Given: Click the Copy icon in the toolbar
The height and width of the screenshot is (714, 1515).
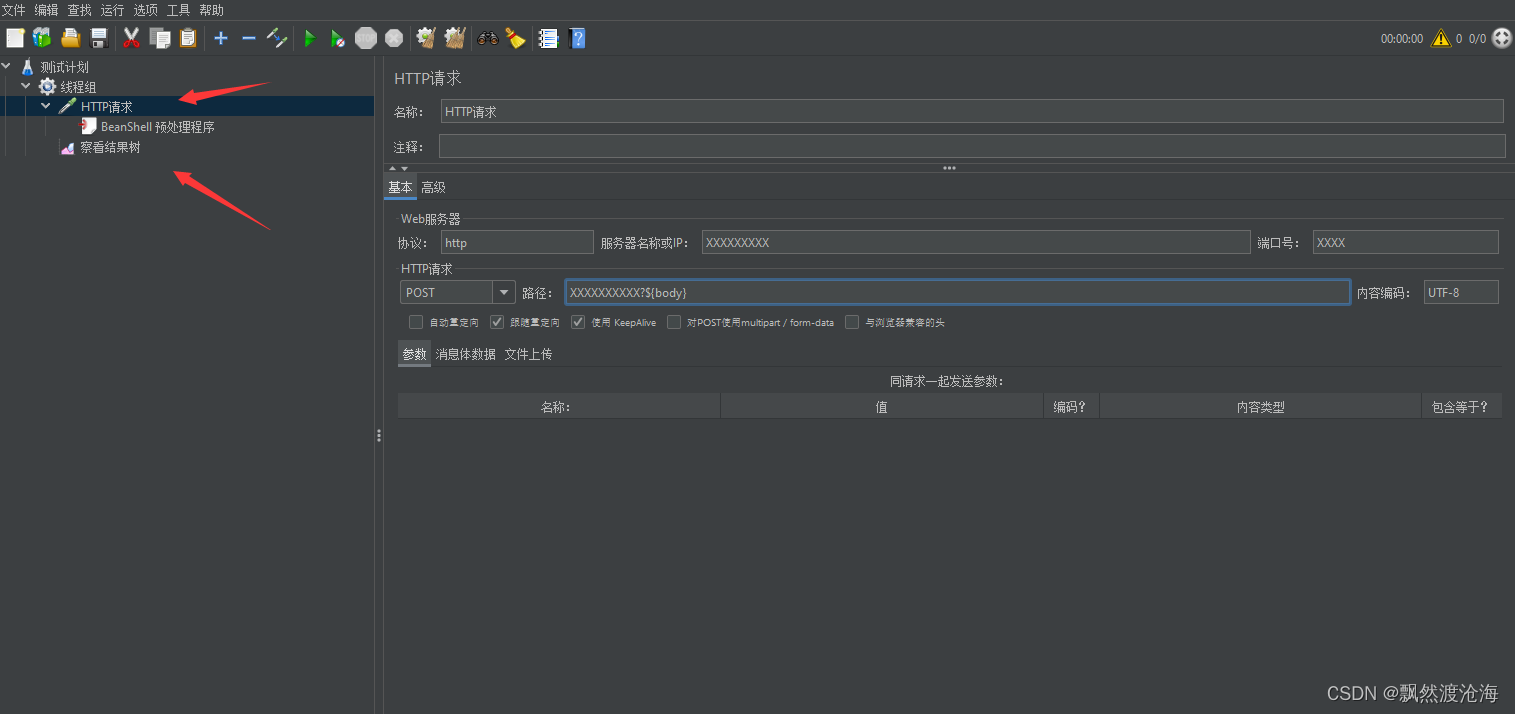Looking at the screenshot, I should coord(159,38).
